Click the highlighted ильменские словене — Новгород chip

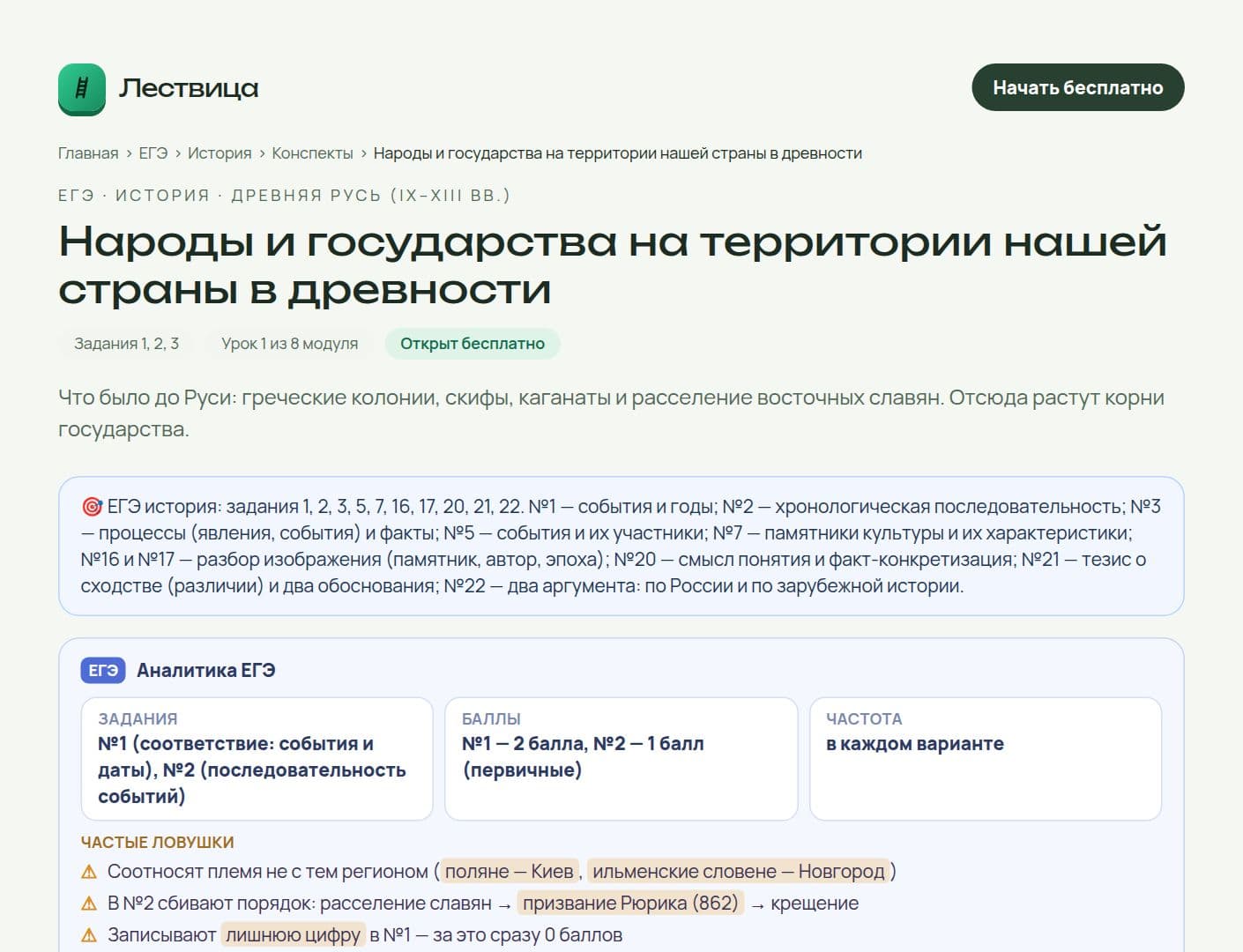[739, 872]
